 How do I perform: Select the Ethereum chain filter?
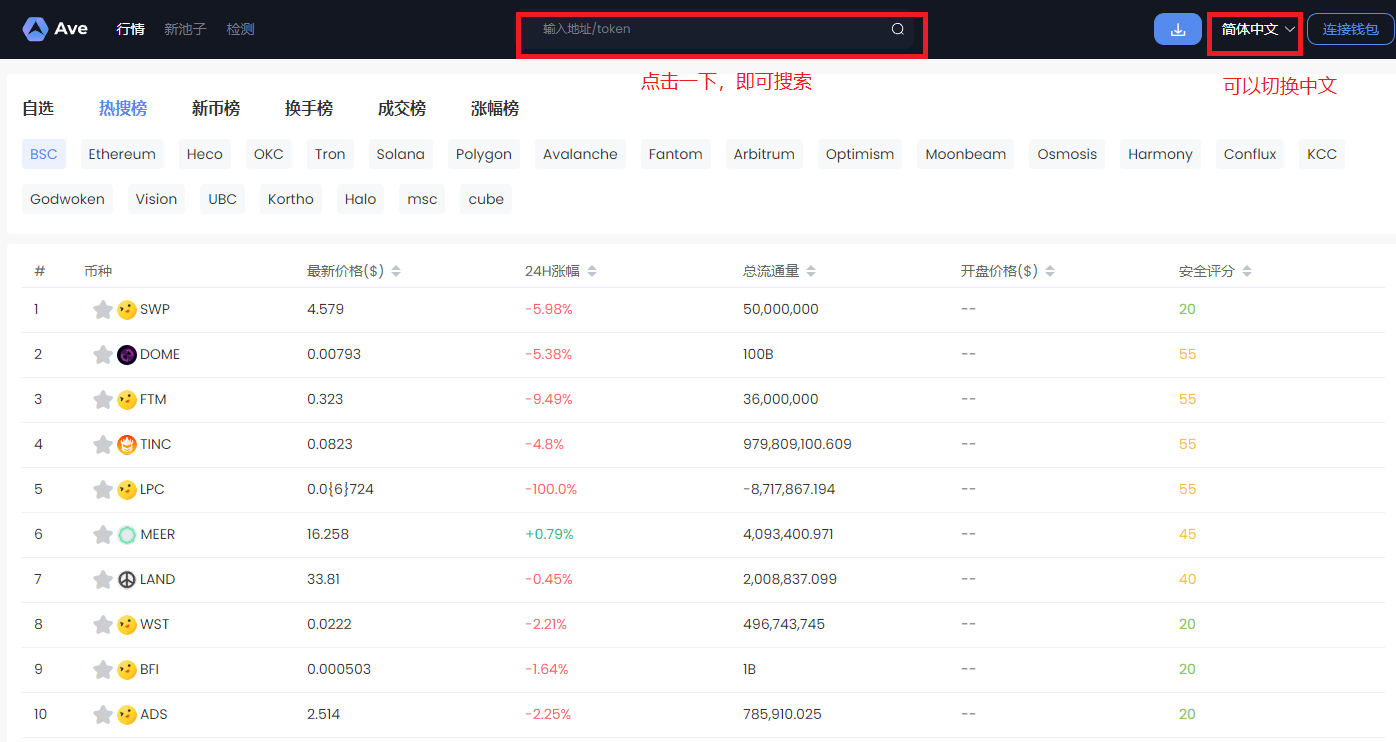tap(122, 154)
